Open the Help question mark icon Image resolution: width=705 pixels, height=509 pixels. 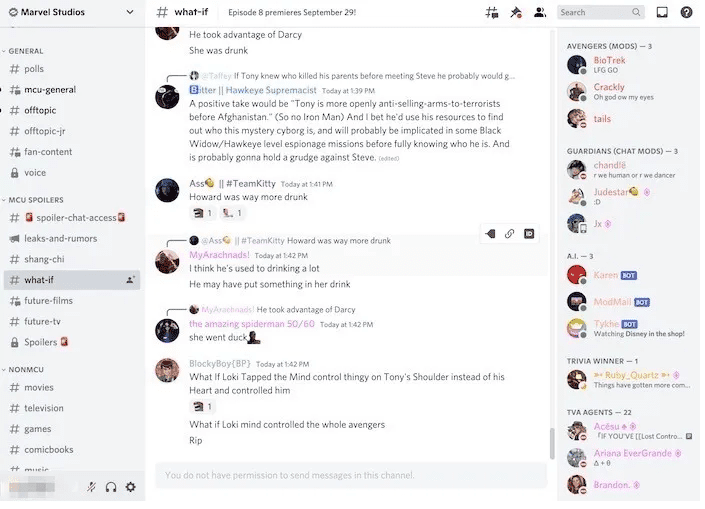(x=686, y=13)
